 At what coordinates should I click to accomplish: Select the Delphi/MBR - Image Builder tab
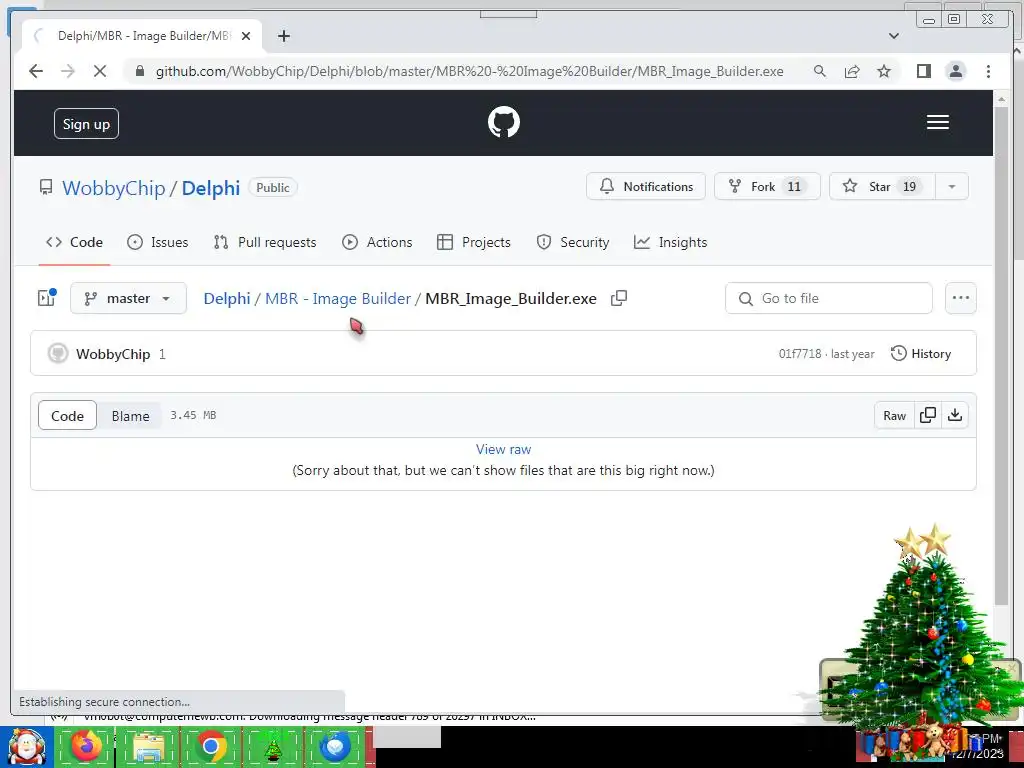click(x=142, y=36)
